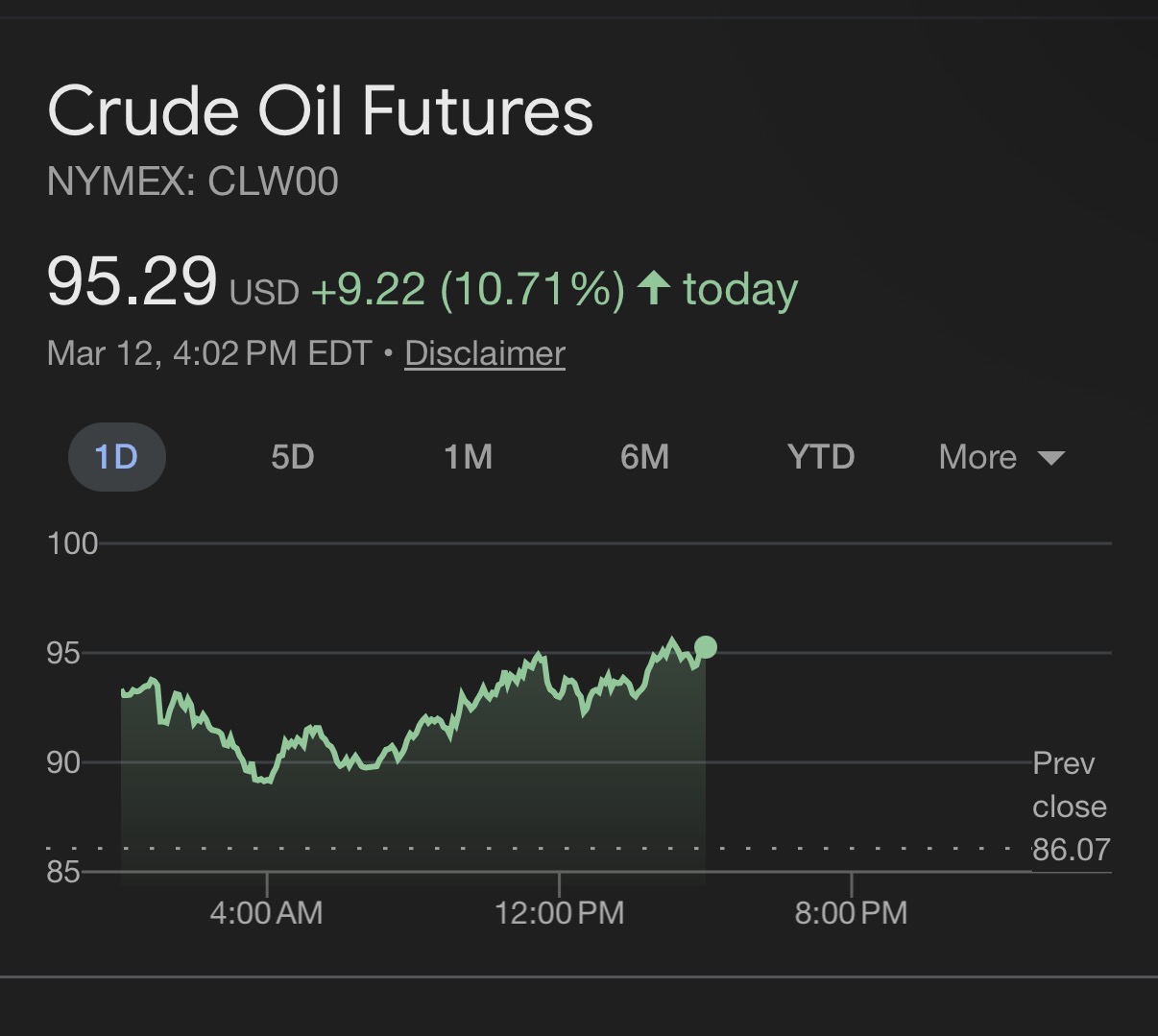Show the 6M price history
This screenshot has height=1036, width=1158.
click(x=644, y=457)
